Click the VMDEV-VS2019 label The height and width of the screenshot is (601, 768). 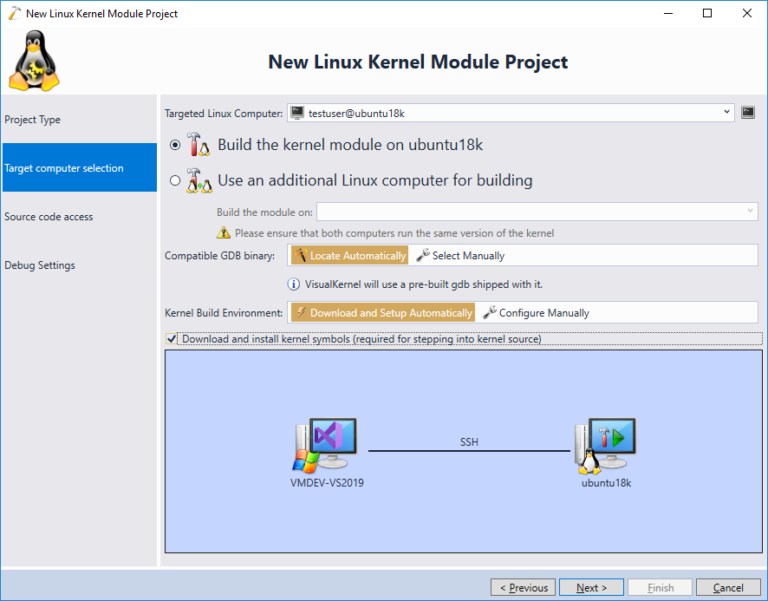click(327, 482)
